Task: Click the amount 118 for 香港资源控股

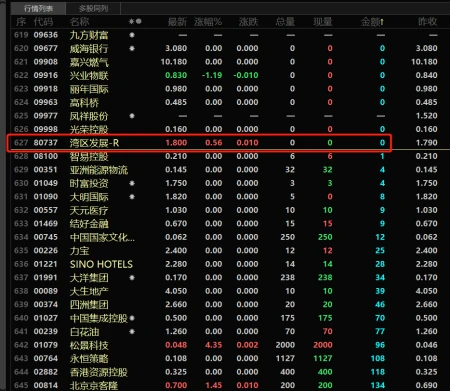Action: 378,372
